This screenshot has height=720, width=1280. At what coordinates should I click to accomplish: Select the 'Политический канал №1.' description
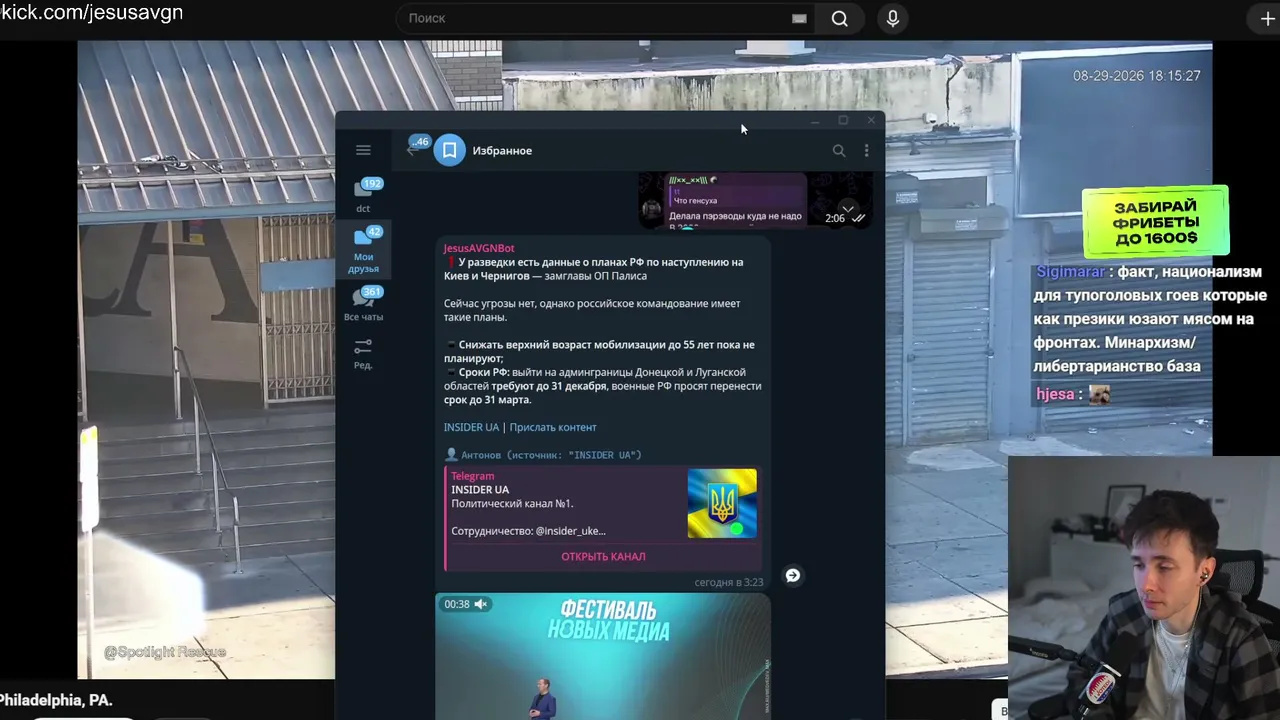(512, 504)
